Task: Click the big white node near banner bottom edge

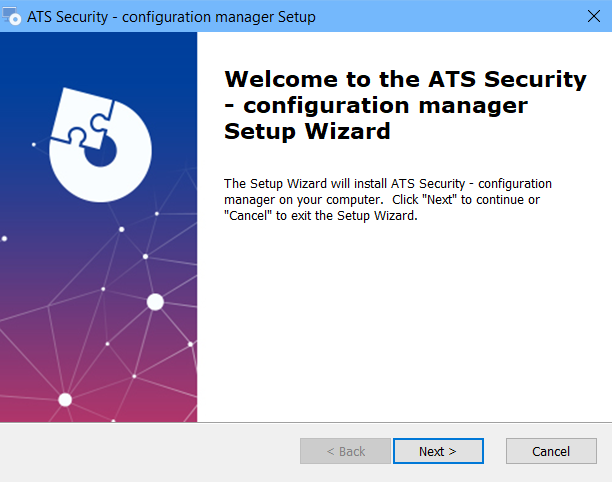Action: [65, 400]
